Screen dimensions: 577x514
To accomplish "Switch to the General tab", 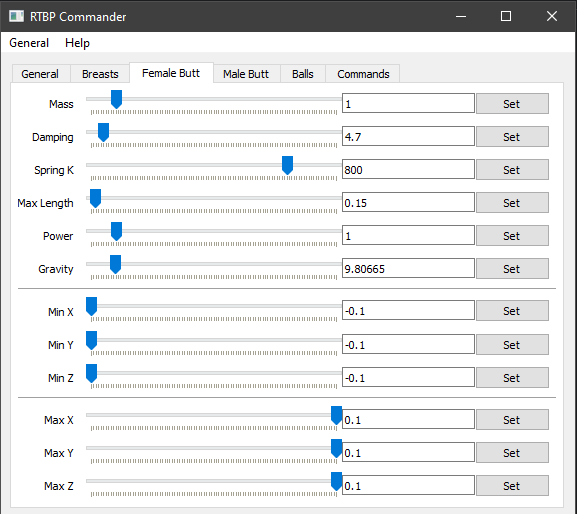I will point(40,74).
